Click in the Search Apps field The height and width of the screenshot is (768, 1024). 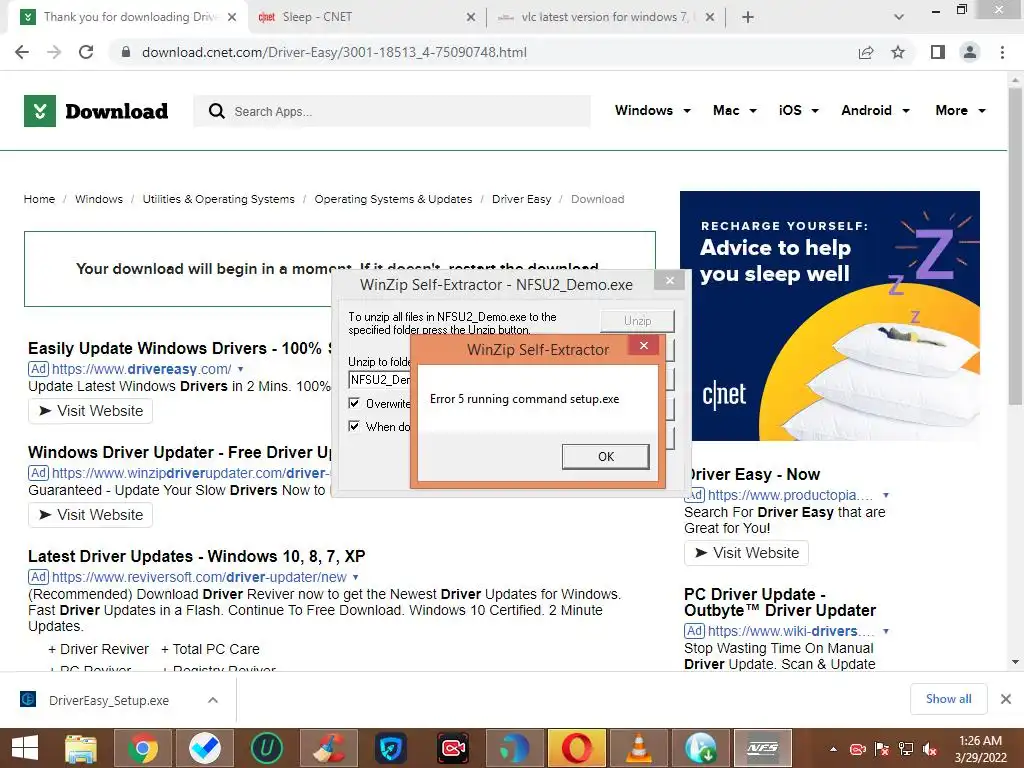pyautogui.click(x=392, y=111)
